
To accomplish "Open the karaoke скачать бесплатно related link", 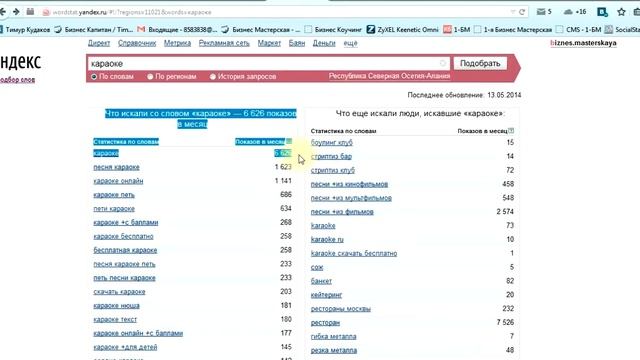I will pos(353,253).
